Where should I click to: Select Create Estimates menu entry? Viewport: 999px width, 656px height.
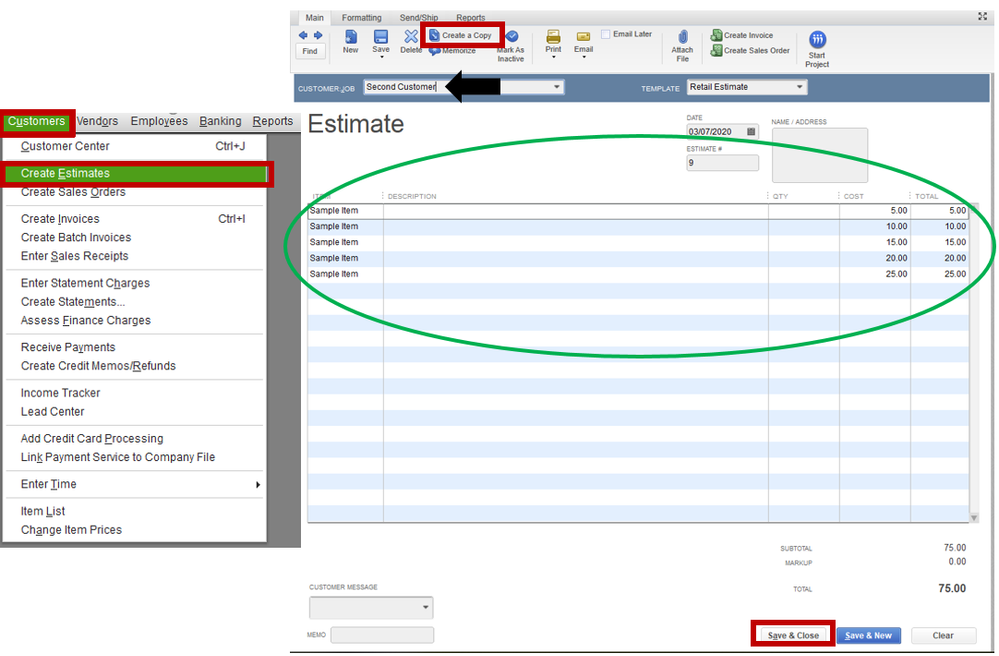click(135, 173)
